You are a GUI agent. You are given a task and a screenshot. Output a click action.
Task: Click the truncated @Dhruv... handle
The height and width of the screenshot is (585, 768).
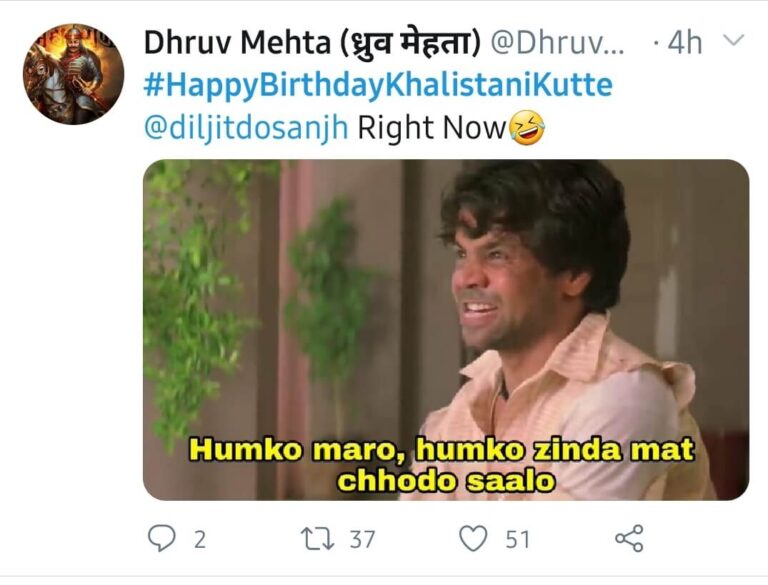(x=557, y=43)
